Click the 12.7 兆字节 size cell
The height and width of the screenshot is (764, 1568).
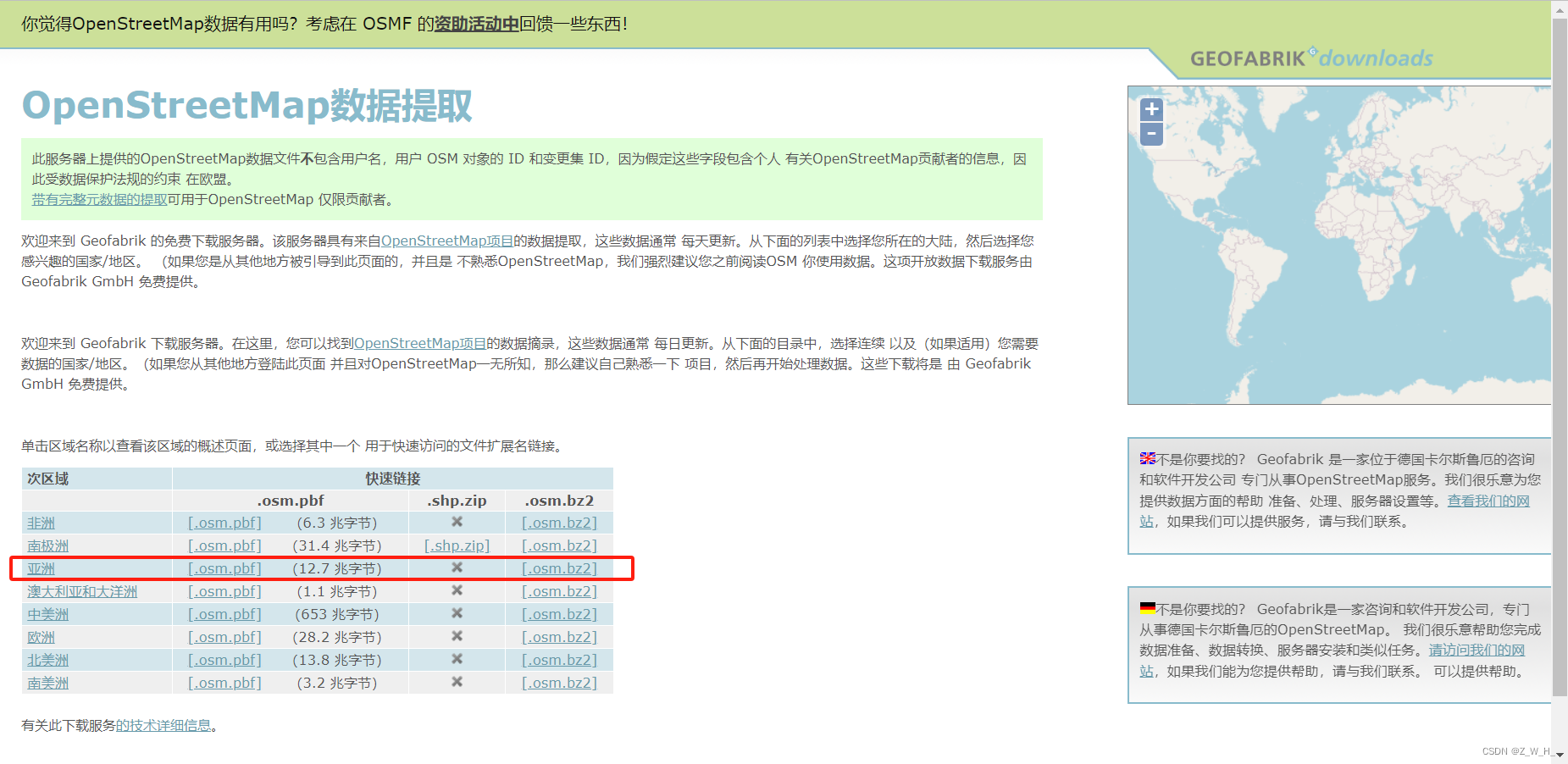click(337, 569)
